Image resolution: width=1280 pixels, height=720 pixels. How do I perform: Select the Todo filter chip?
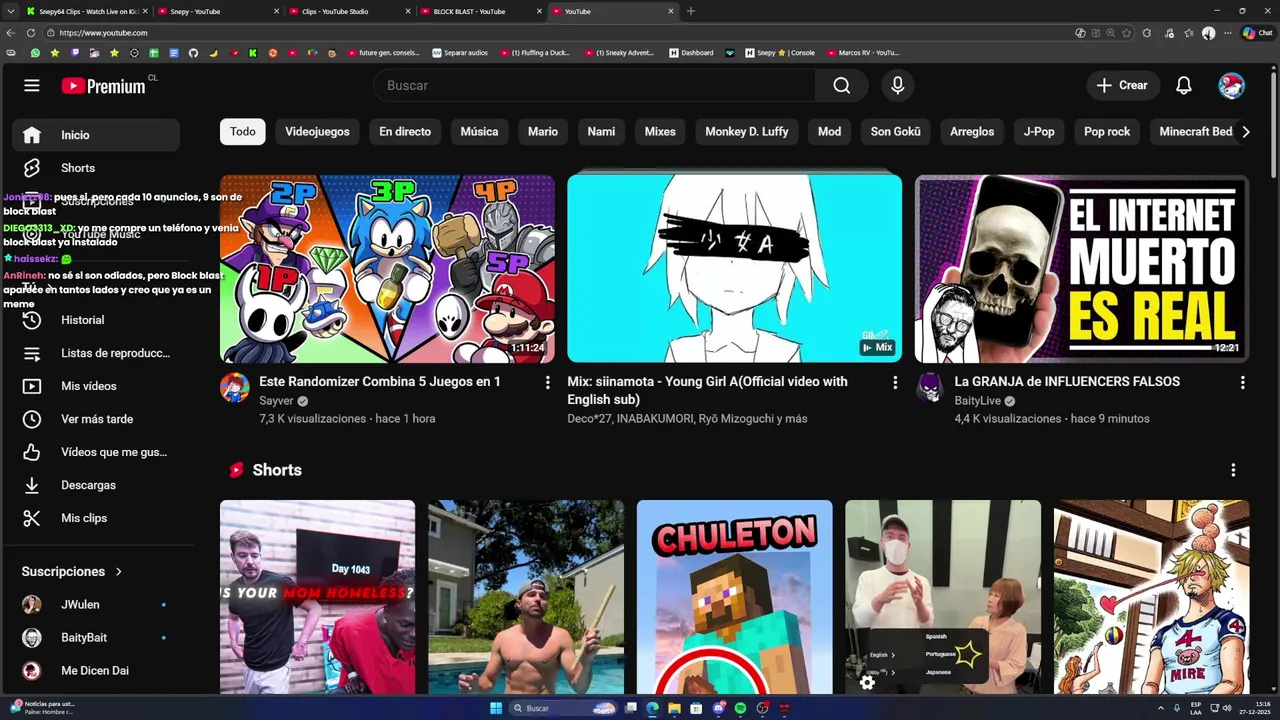(x=243, y=132)
